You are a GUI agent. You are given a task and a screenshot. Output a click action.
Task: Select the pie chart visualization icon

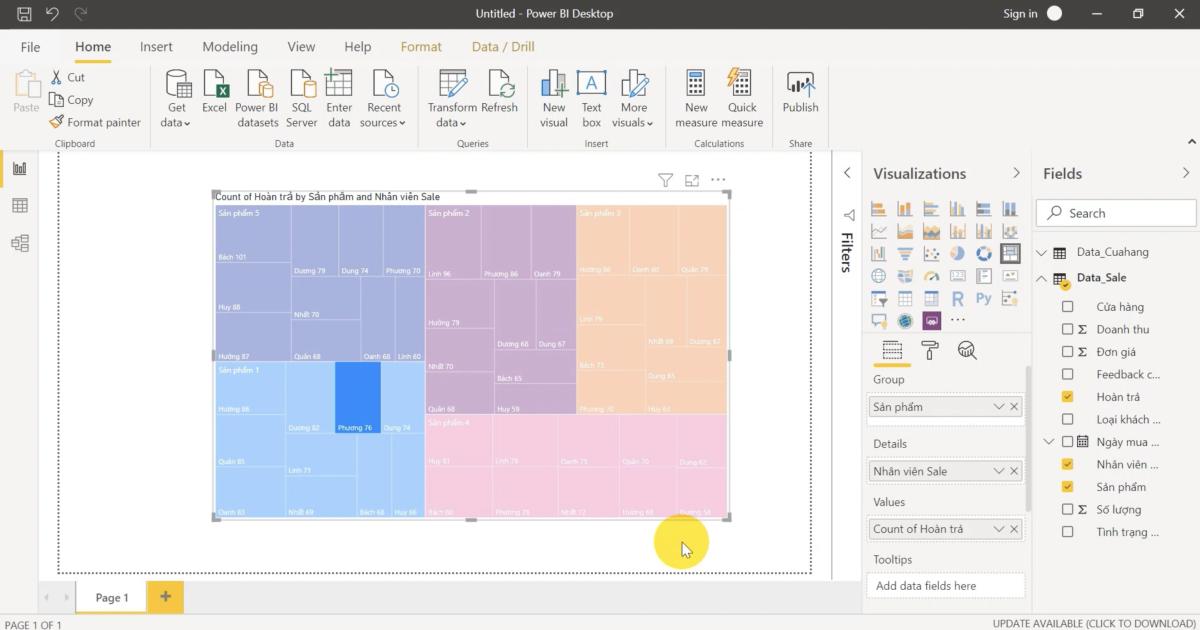957,253
